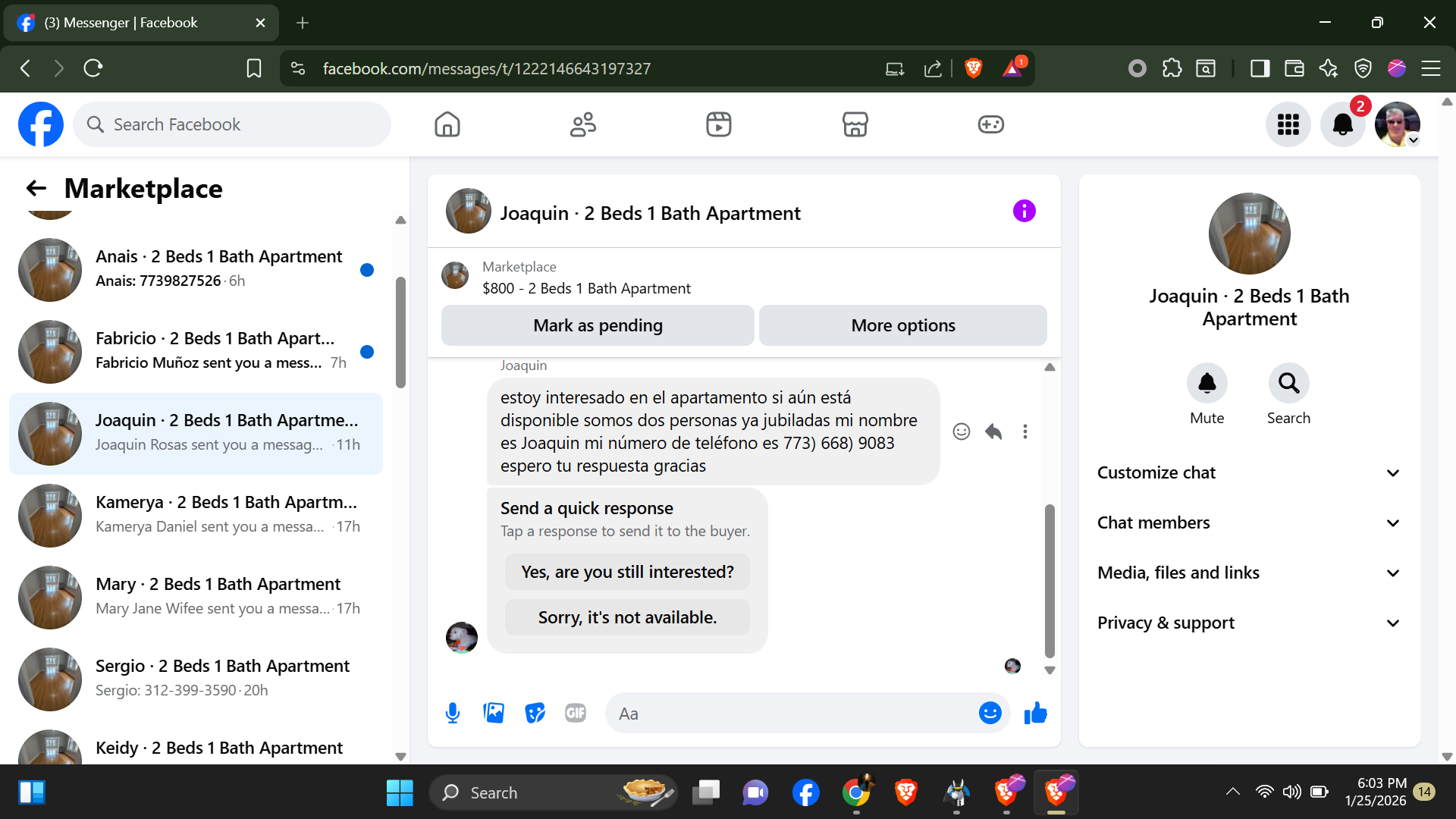Reload the page in browser toolbar
Screen dimensions: 1456x819
[93, 68]
